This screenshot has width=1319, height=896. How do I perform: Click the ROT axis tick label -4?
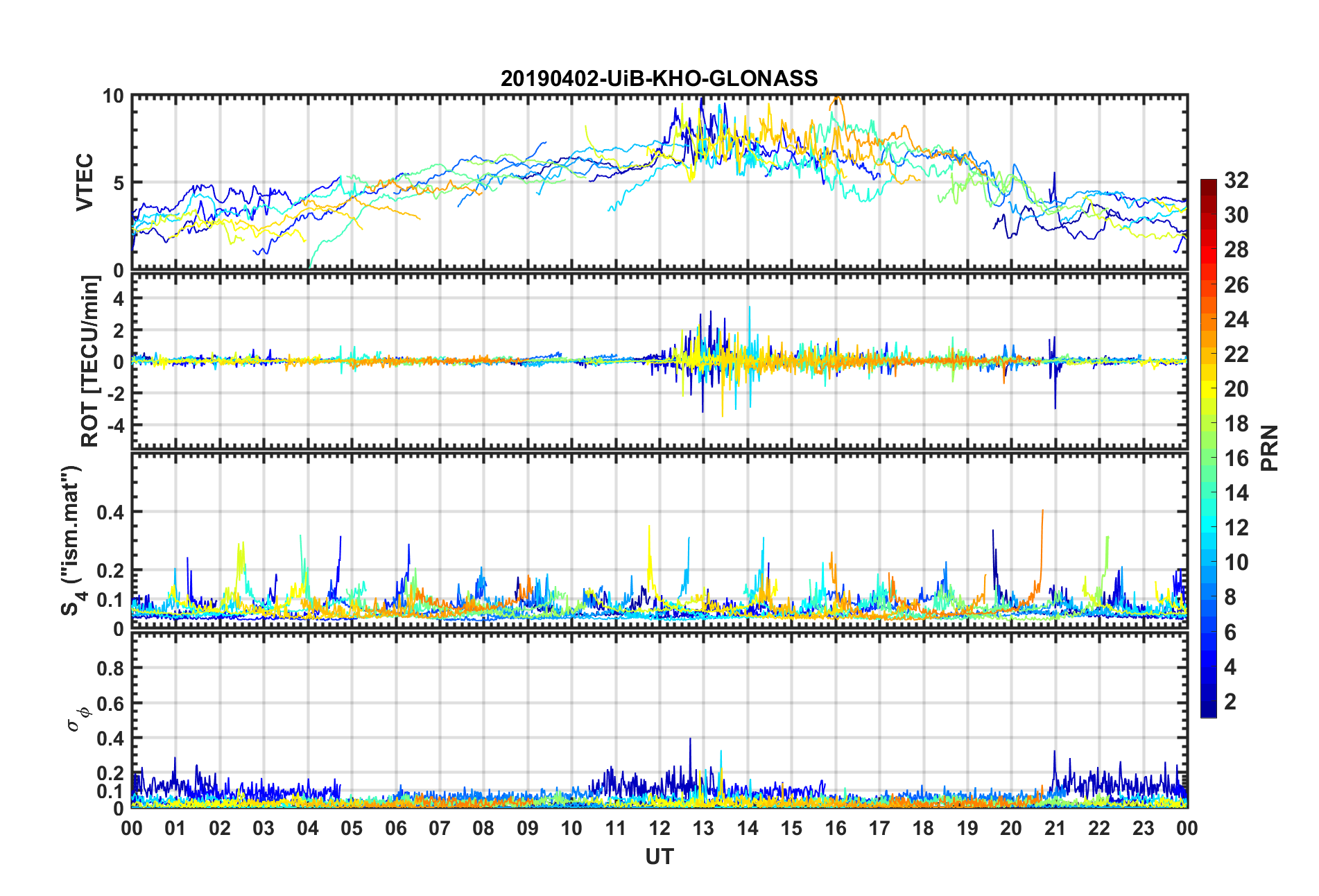115,424
